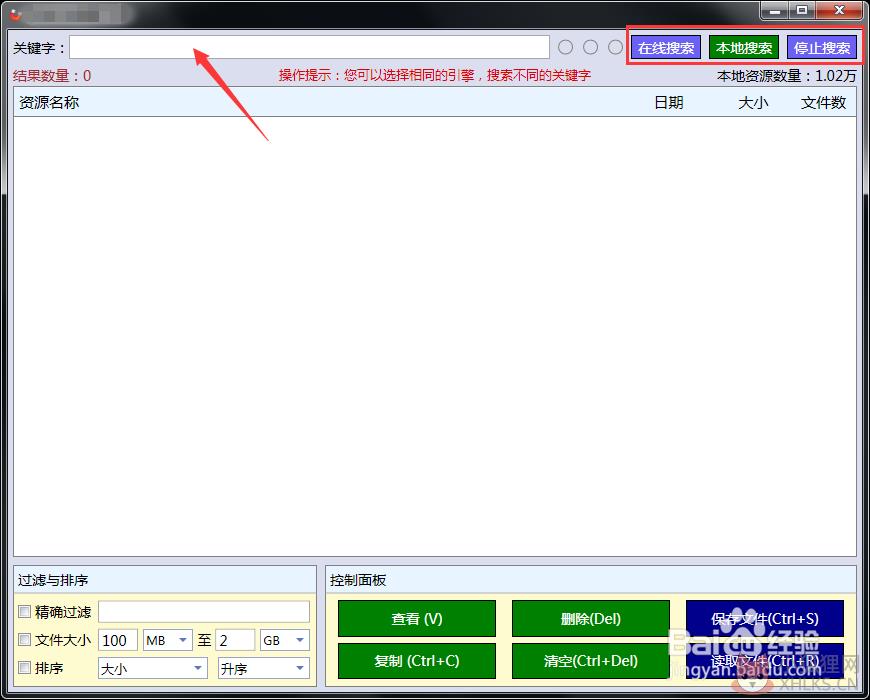Click the 复制 (Ctrl+C) button
The image size is (870, 700).
pos(417,661)
